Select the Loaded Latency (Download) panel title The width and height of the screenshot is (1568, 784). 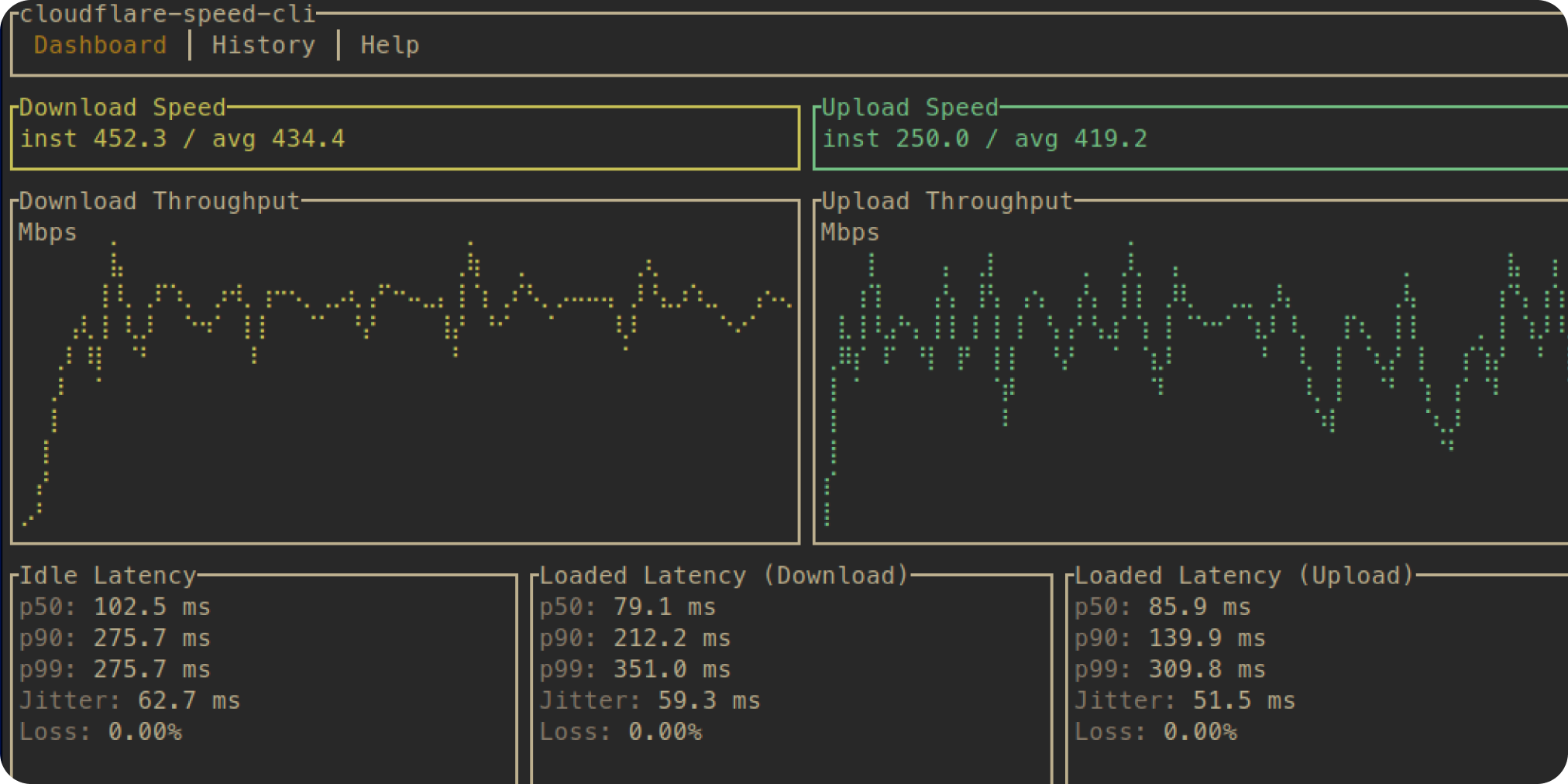click(x=724, y=576)
